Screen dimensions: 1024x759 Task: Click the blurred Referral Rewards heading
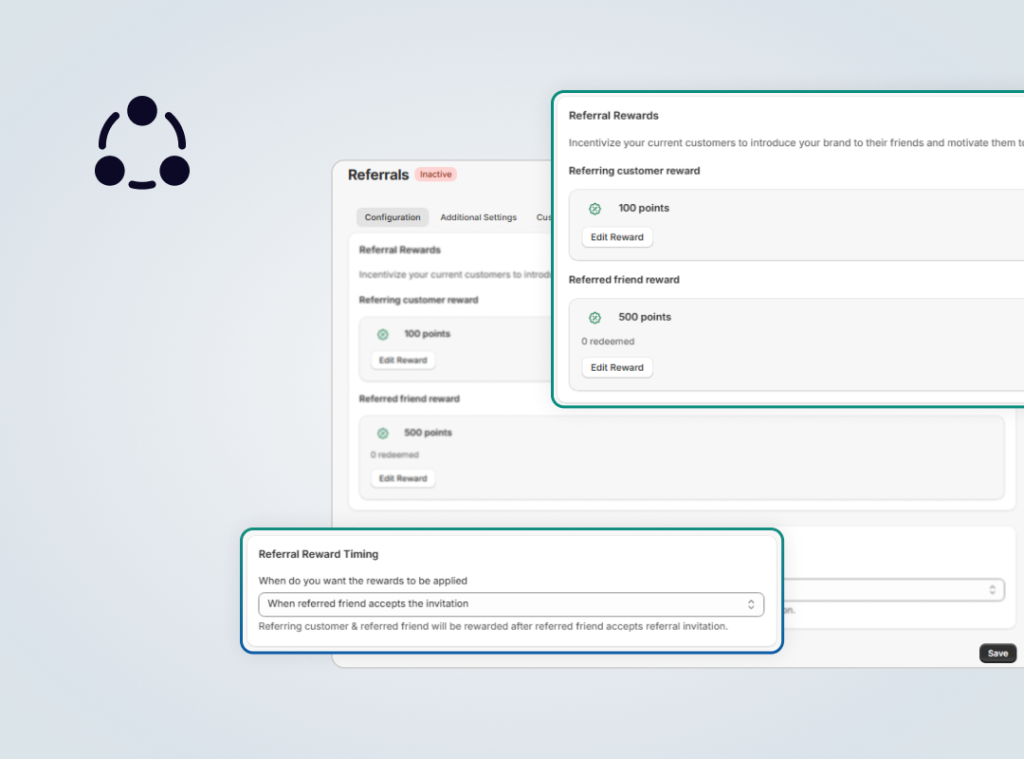400,250
